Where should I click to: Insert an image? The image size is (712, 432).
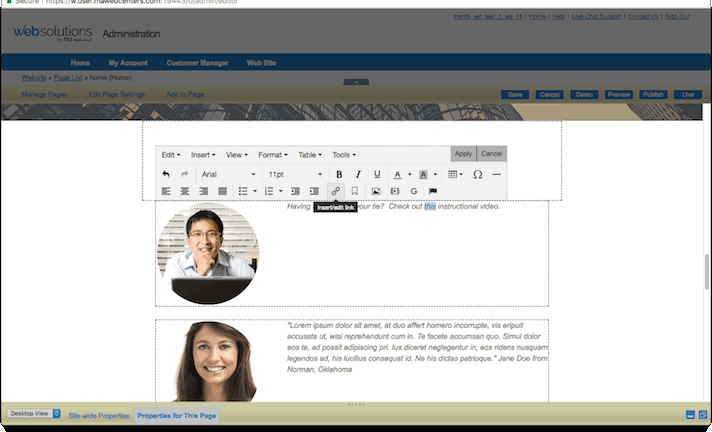point(376,191)
